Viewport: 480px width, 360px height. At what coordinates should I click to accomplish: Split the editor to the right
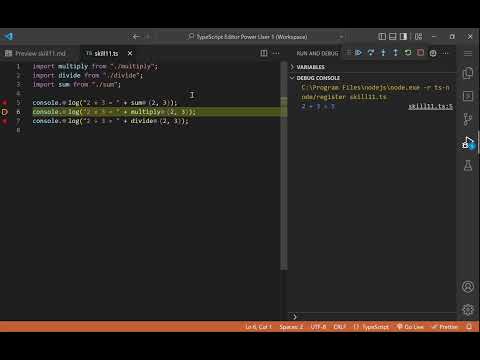click(x=264, y=53)
